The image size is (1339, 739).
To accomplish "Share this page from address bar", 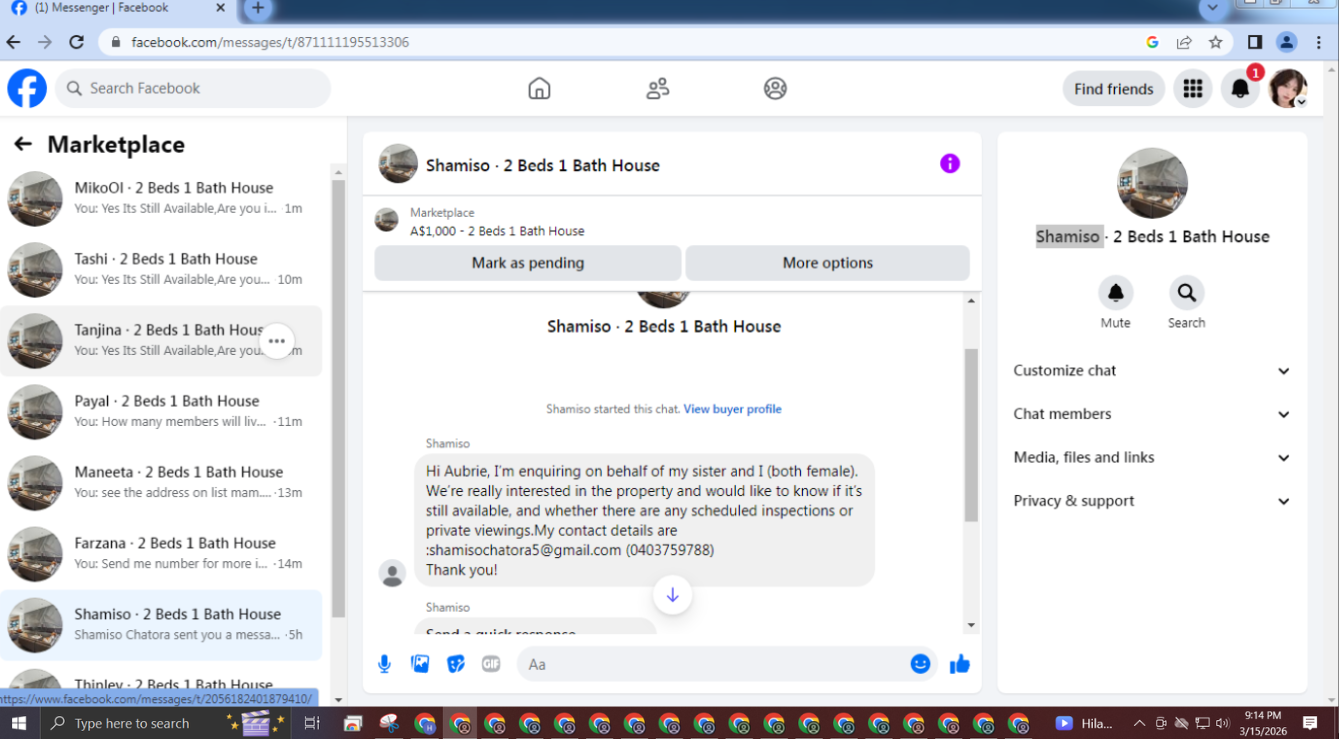I will click(1184, 42).
